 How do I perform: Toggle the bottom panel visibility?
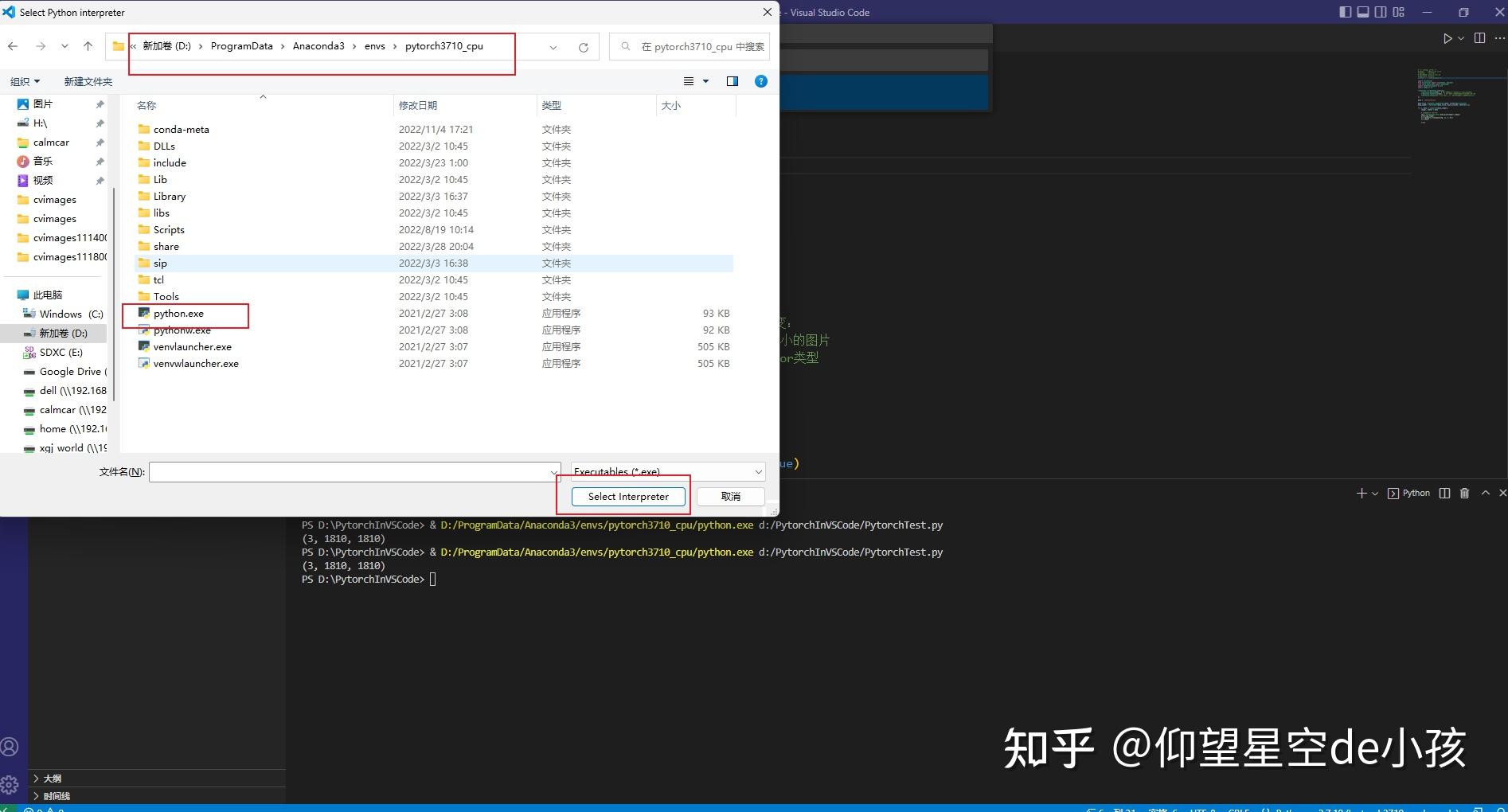(x=1363, y=12)
